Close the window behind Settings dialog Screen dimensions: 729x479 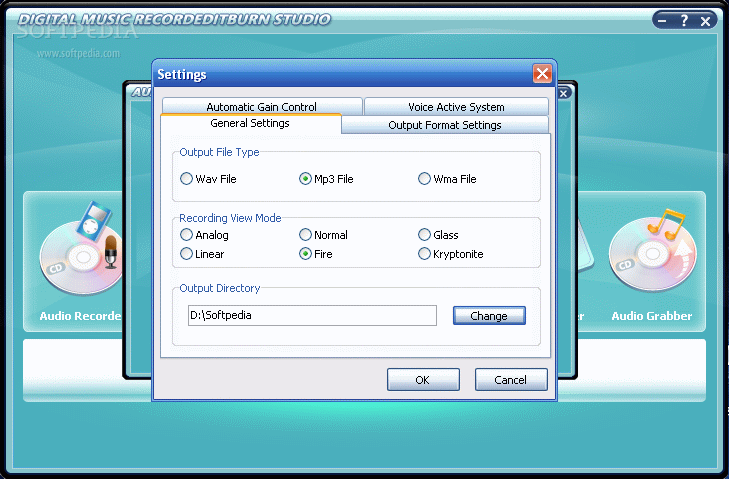click(x=563, y=93)
